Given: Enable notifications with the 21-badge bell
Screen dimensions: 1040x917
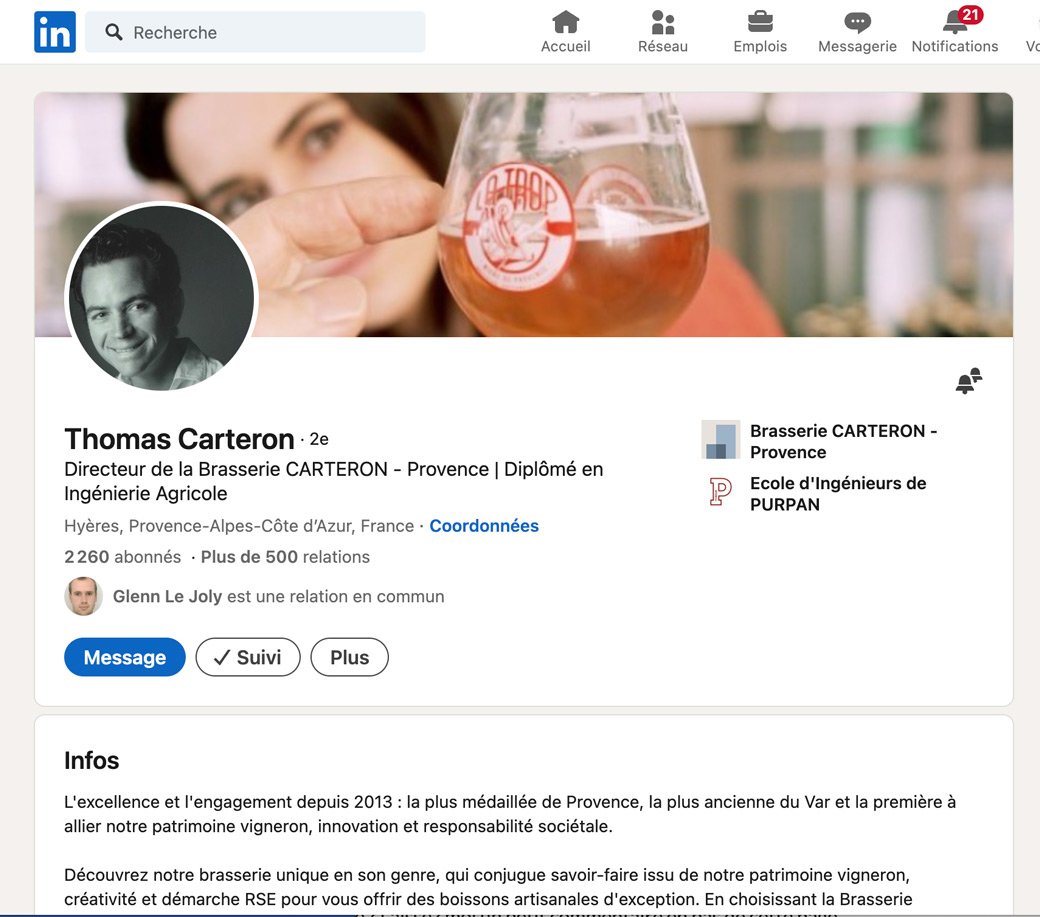Looking at the screenshot, I should 952,29.
